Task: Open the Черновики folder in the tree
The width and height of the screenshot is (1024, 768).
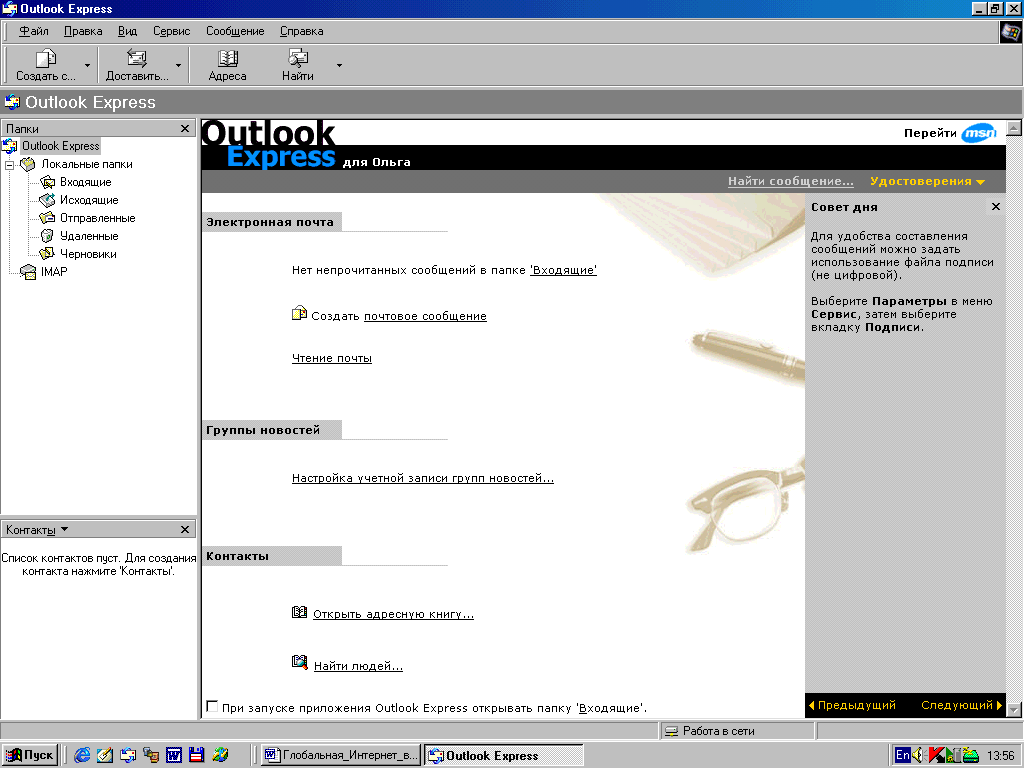Action: [x=88, y=254]
